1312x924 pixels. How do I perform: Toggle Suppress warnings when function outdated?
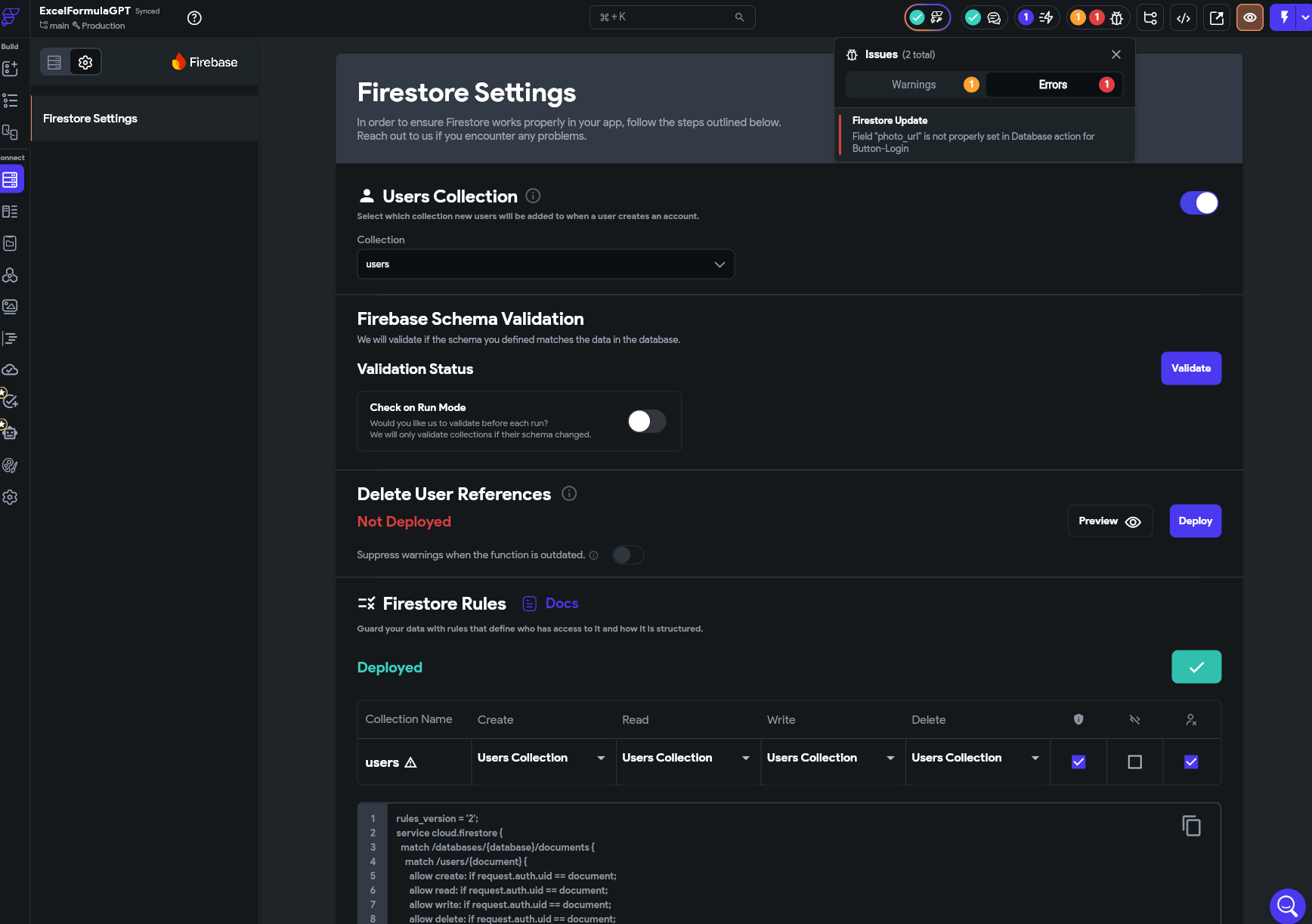628,555
